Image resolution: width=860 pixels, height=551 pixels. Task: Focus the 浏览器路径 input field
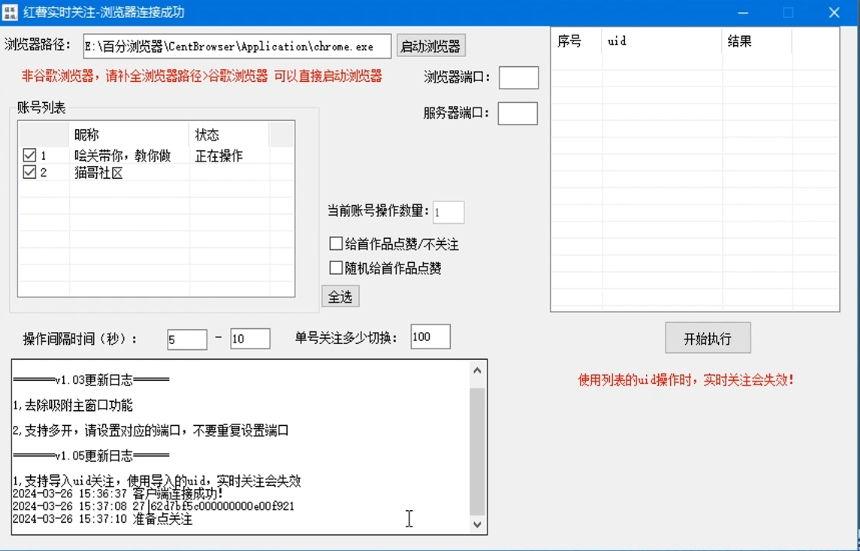pos(236,46)
